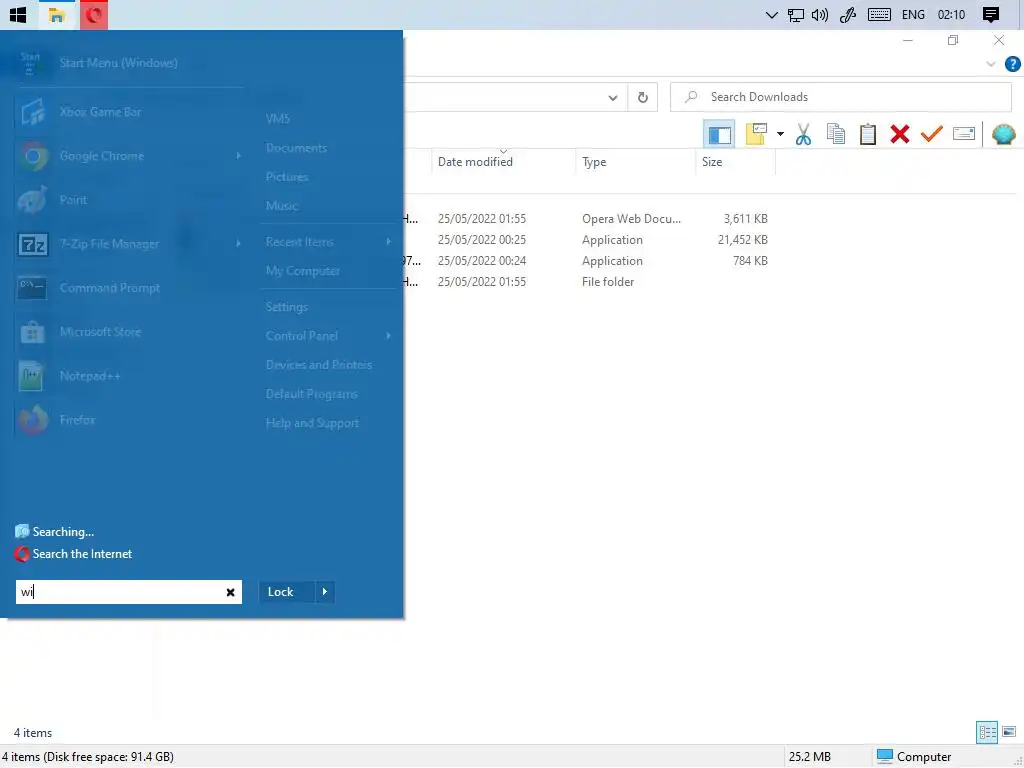The height and width of the screenshot is (768, 1024).
Task: Expand Control Panel submenu arrow
Action: tap(389, 336)
